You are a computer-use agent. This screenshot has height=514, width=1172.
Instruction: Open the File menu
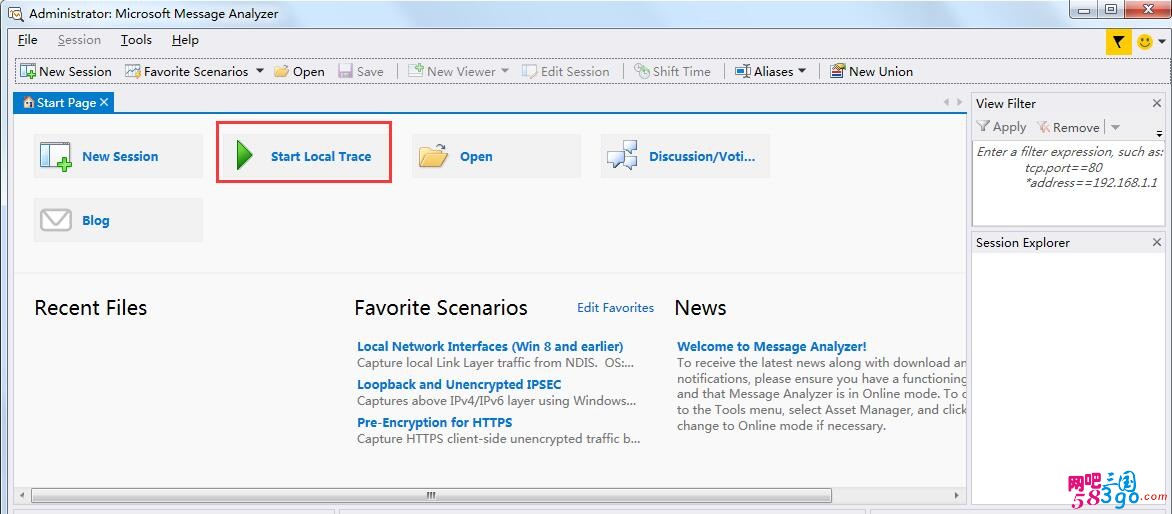pyautogui.click(x=27, y=40)
